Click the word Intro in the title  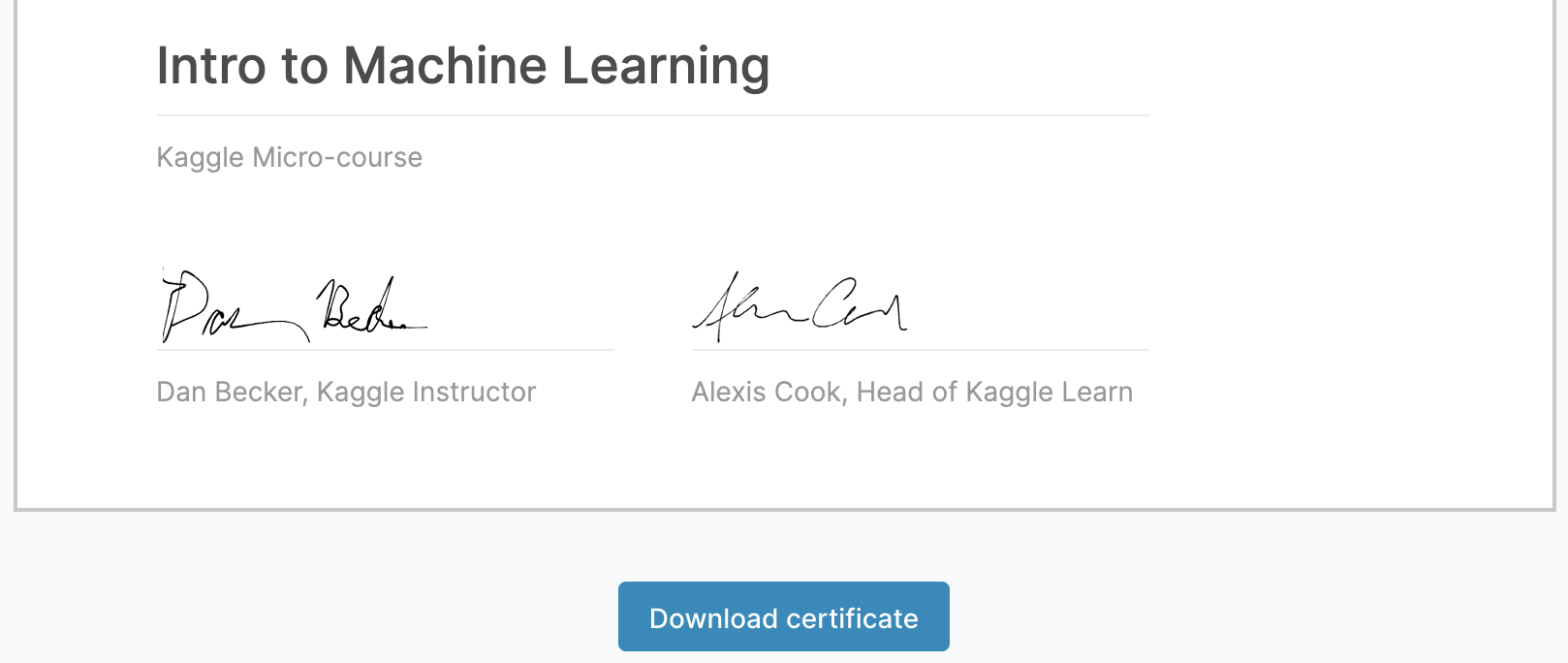coord(211,66)
